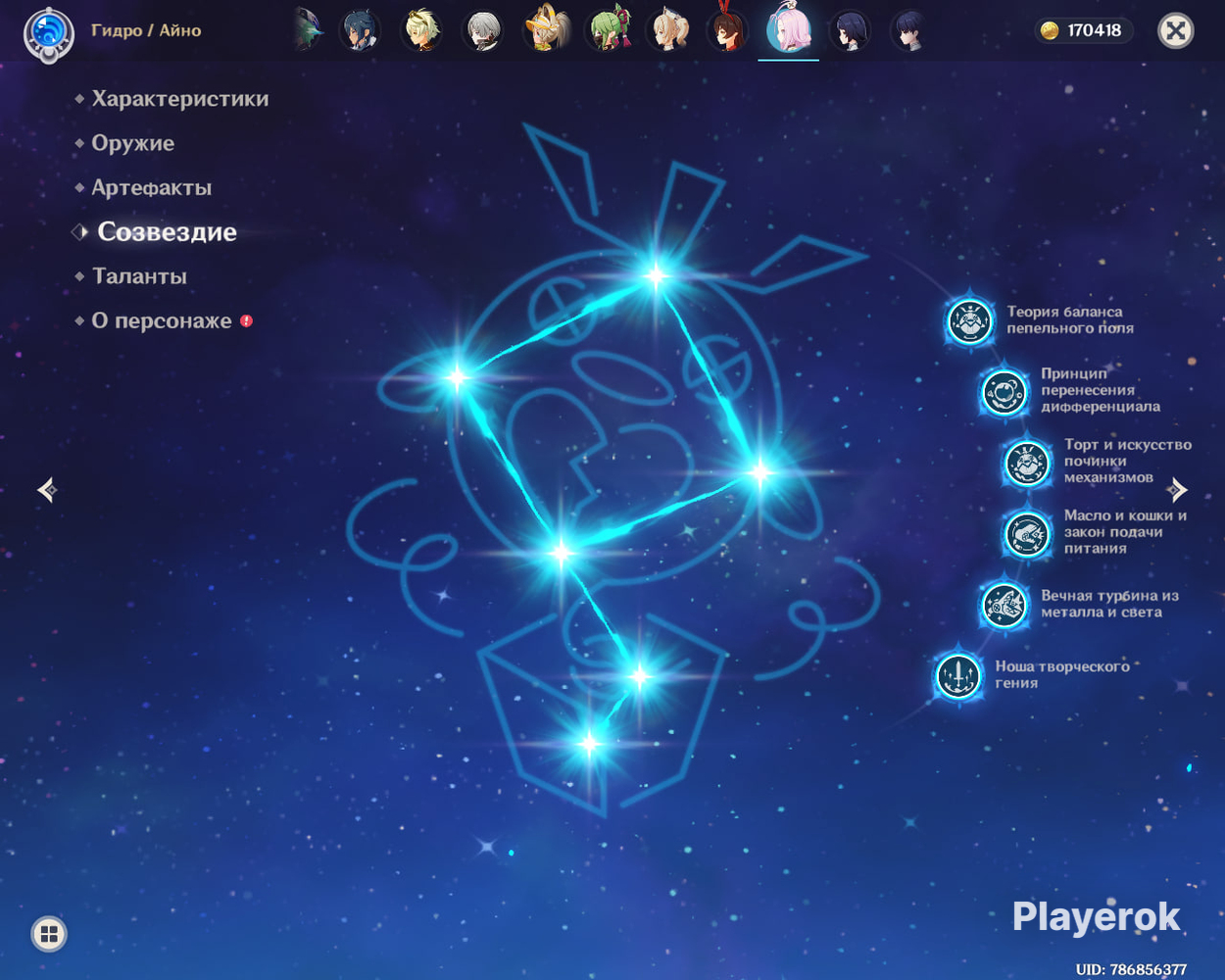Viewport: 1225px width, 980px height.
Task: Select the Созвездие menu item
Action: click(167, 232)
